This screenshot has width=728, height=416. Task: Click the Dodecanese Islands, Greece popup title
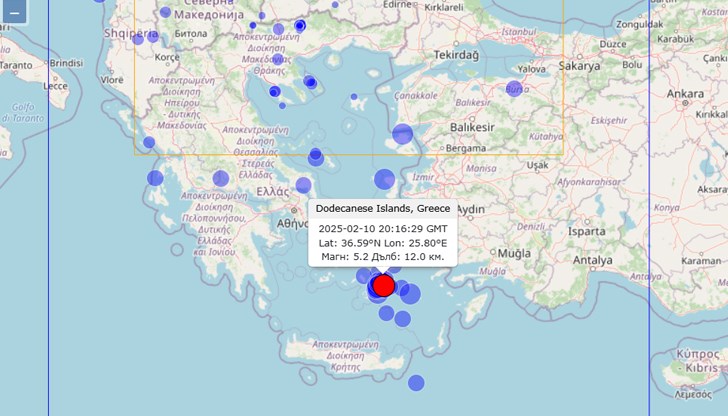383,208
